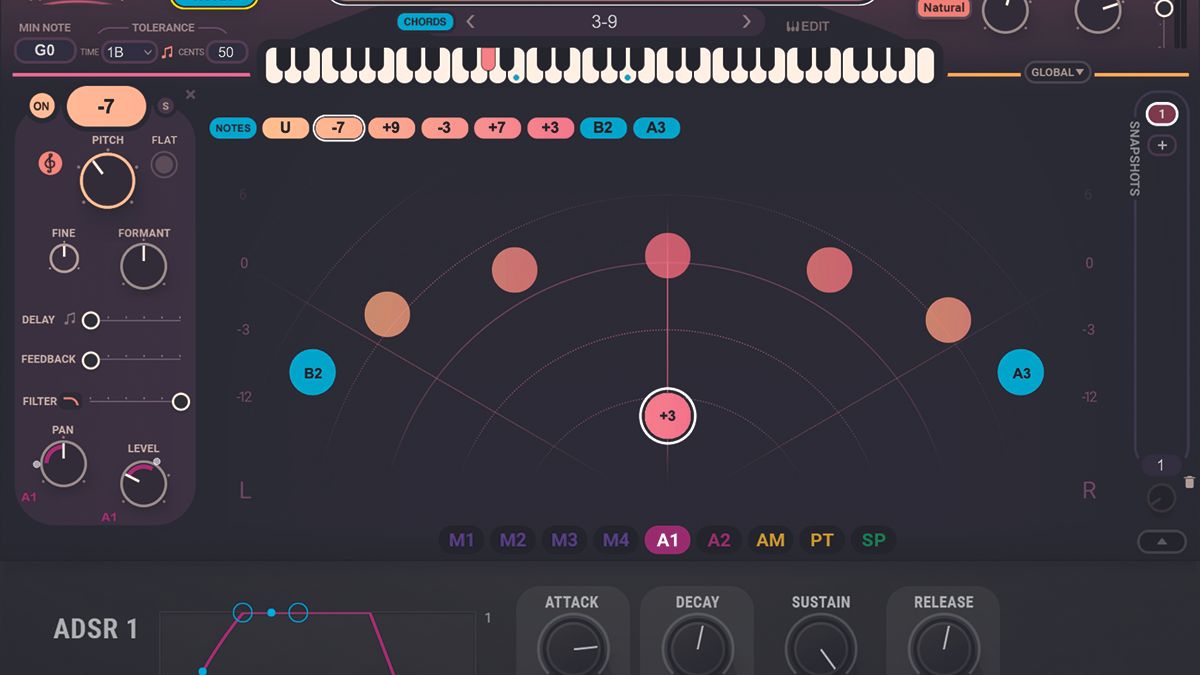Image resolution: width=1200 pixels, height=675 pixels.
Task: Open the GLOBAL dropdown
Action: [1057, 71]
